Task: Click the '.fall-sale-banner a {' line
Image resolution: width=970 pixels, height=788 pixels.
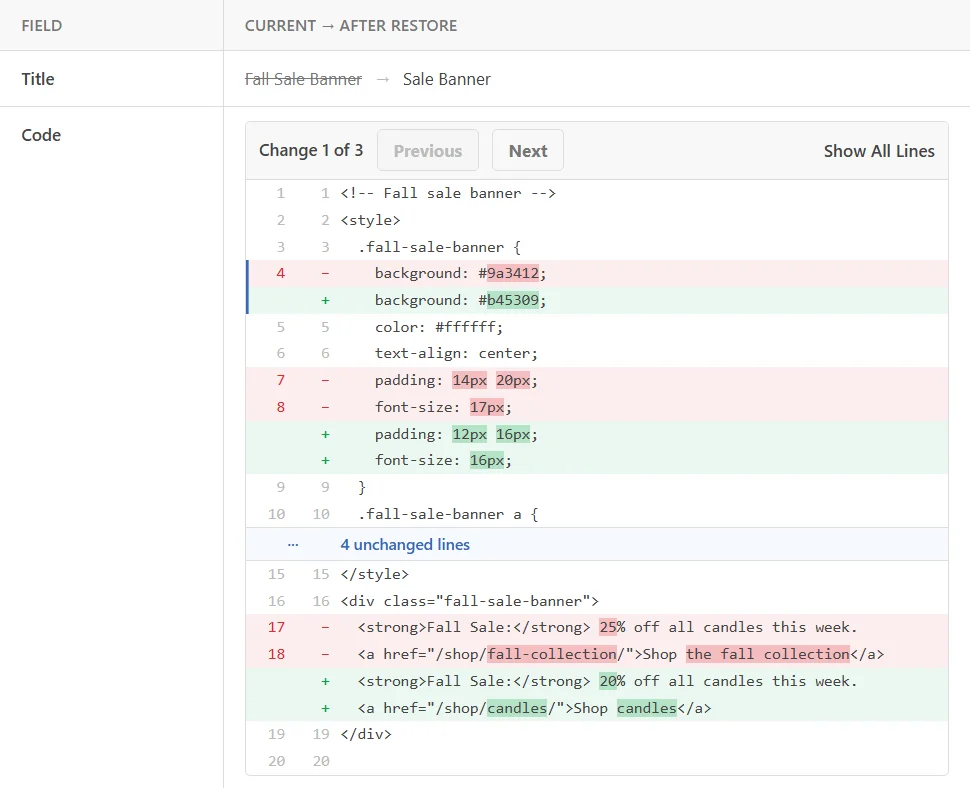Action: pyautogui.click(x=597, y=514)
